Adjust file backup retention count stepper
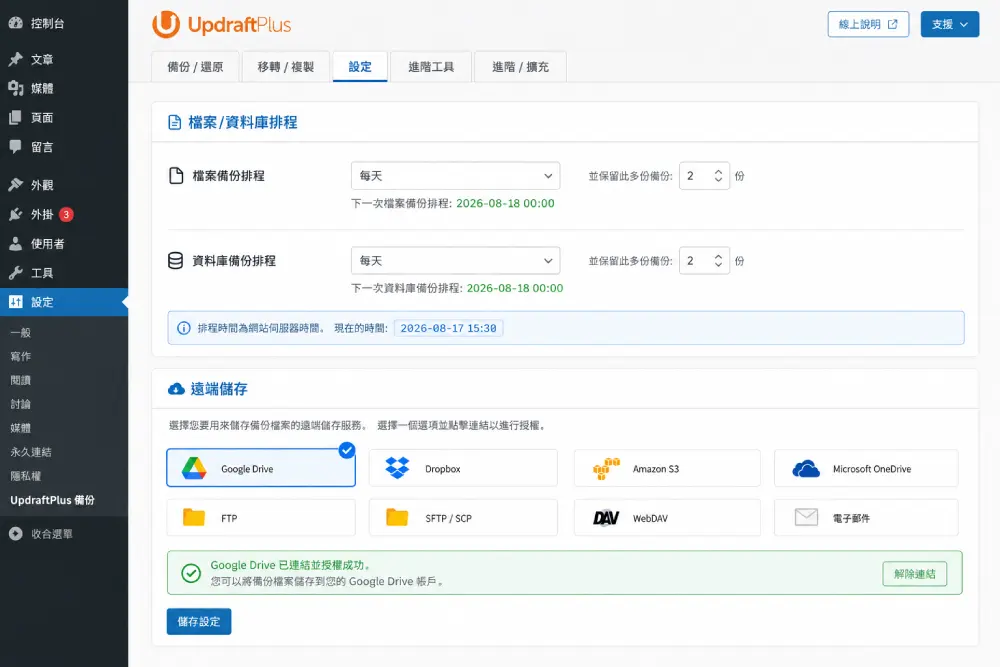Viewport: 1000px width, 667px height. click(x=718, y=175)
